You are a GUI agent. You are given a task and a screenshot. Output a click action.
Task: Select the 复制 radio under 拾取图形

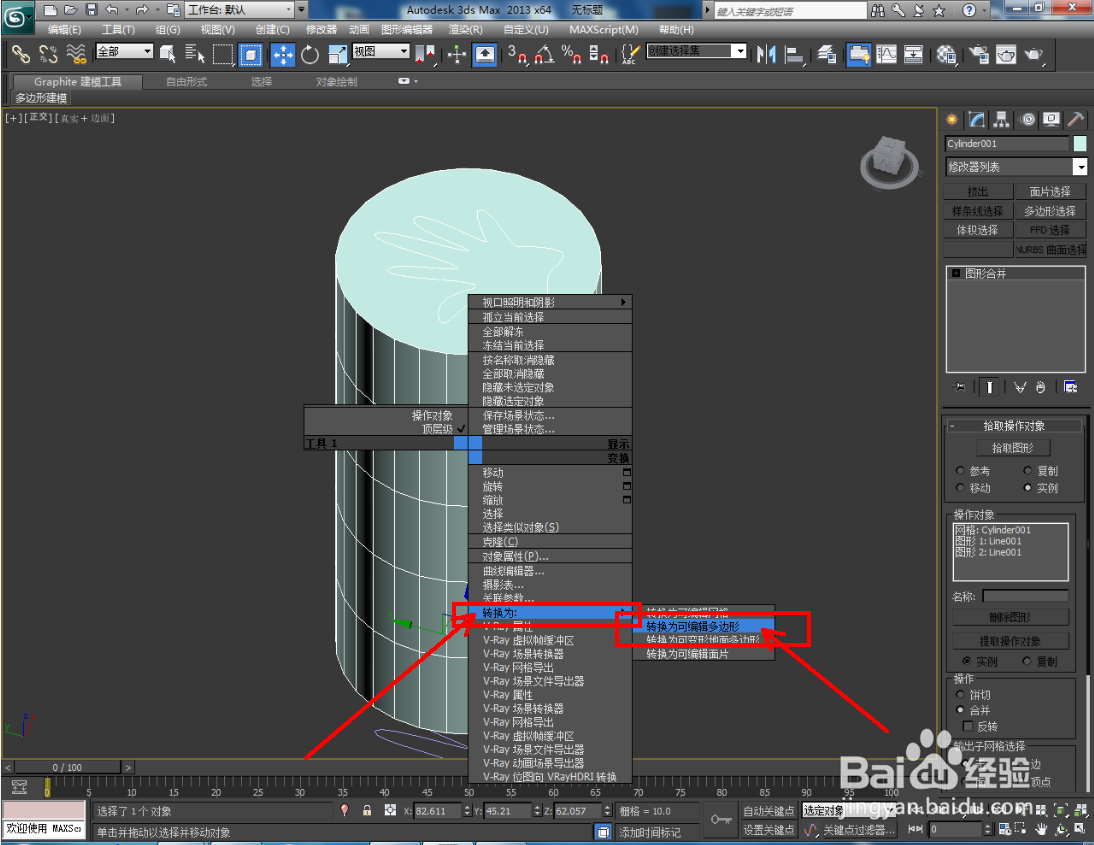[x=1028, y=470]
